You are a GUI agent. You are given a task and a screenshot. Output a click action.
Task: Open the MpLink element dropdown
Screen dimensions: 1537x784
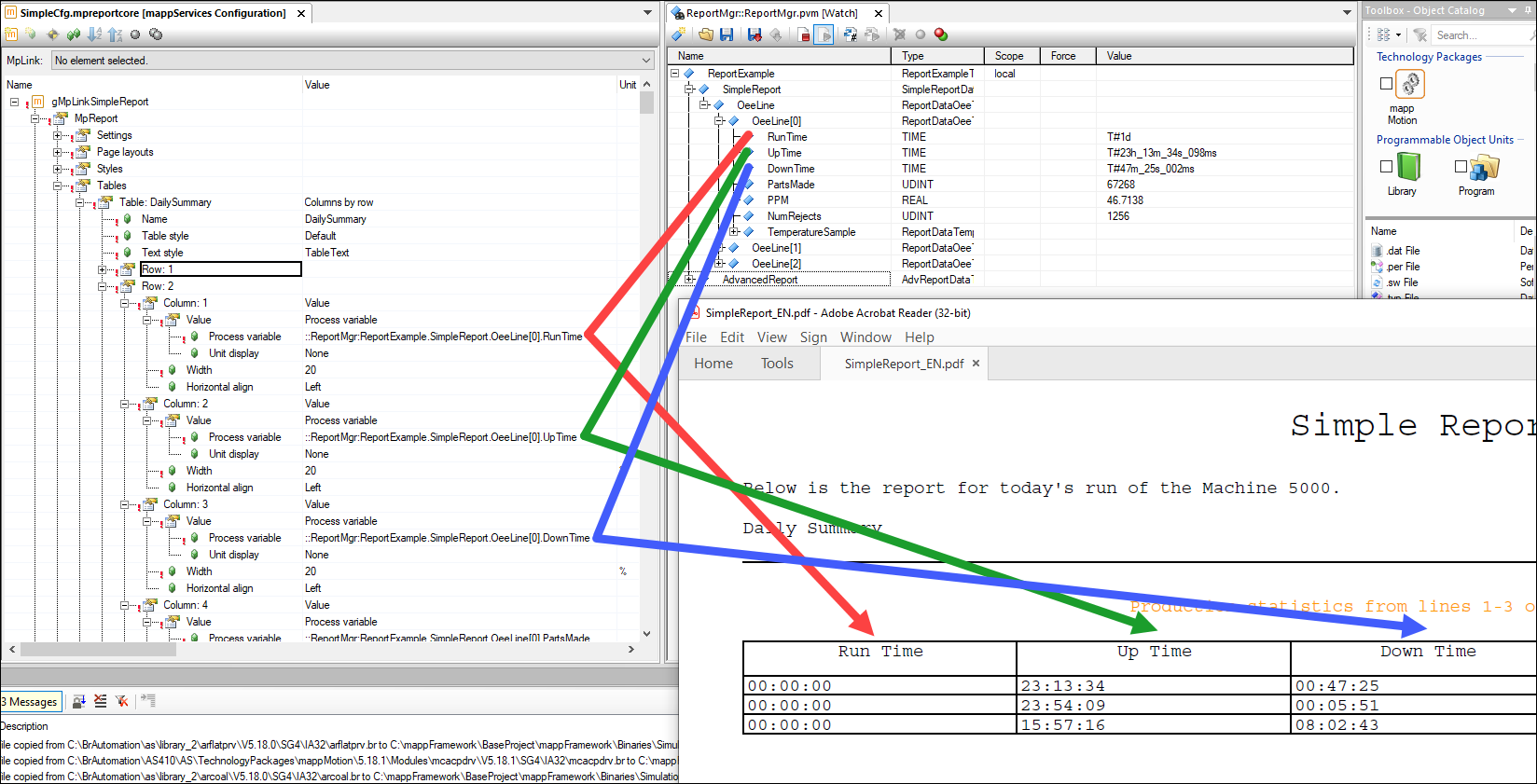coord(645,61)
